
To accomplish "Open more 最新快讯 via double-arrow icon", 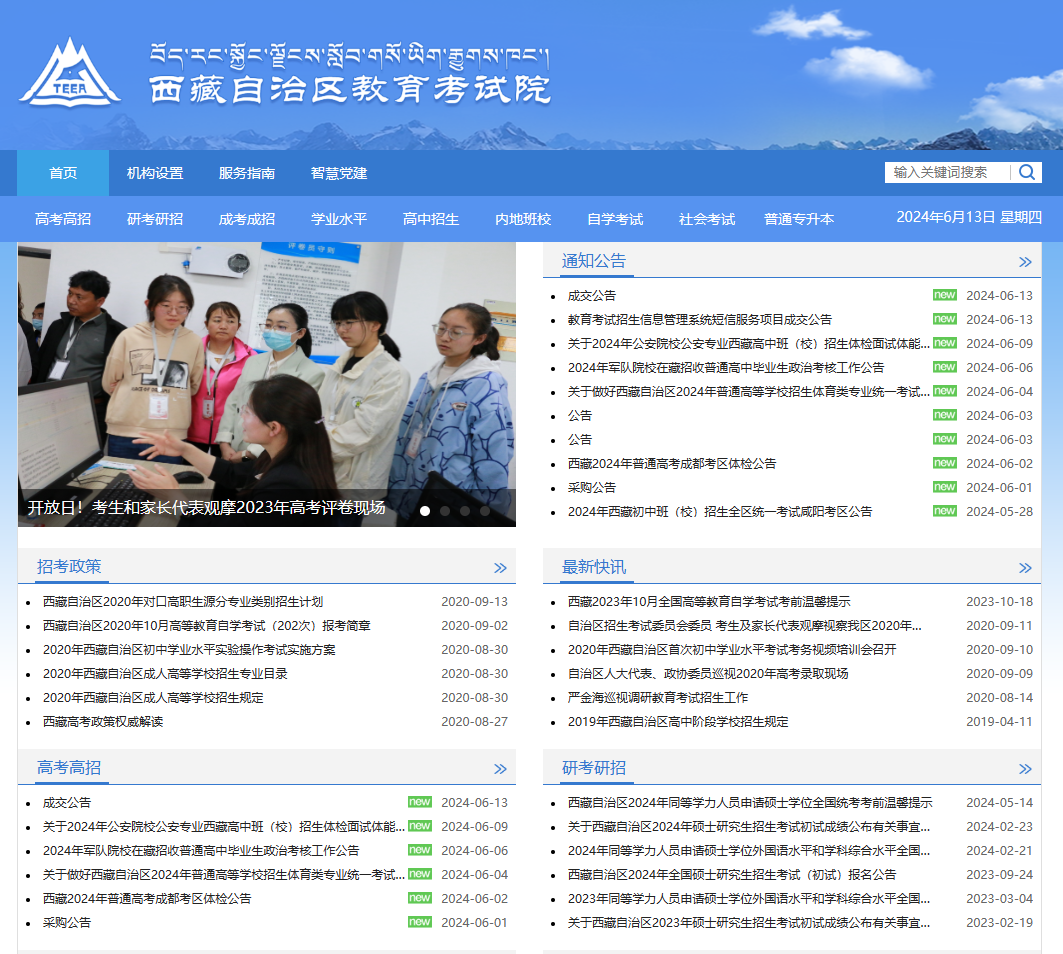I will 1025,568.
